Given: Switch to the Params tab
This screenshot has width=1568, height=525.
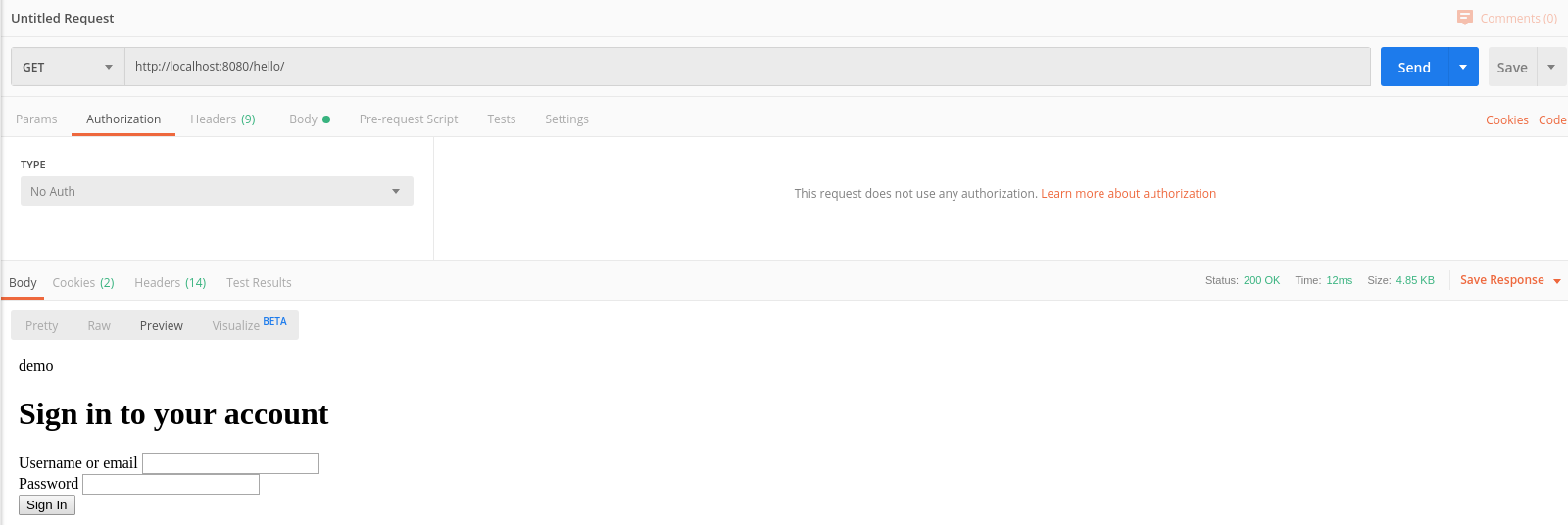Looking at the screenshot, I should click(x=36, y=119).
